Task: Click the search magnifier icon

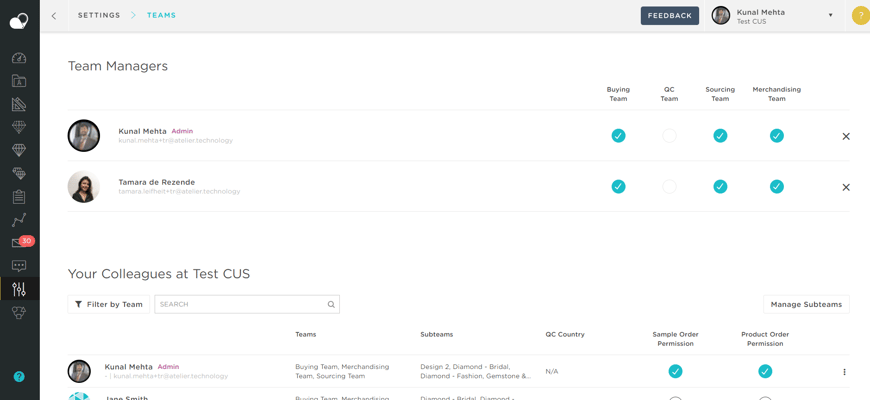Action: tap(331, 304)
